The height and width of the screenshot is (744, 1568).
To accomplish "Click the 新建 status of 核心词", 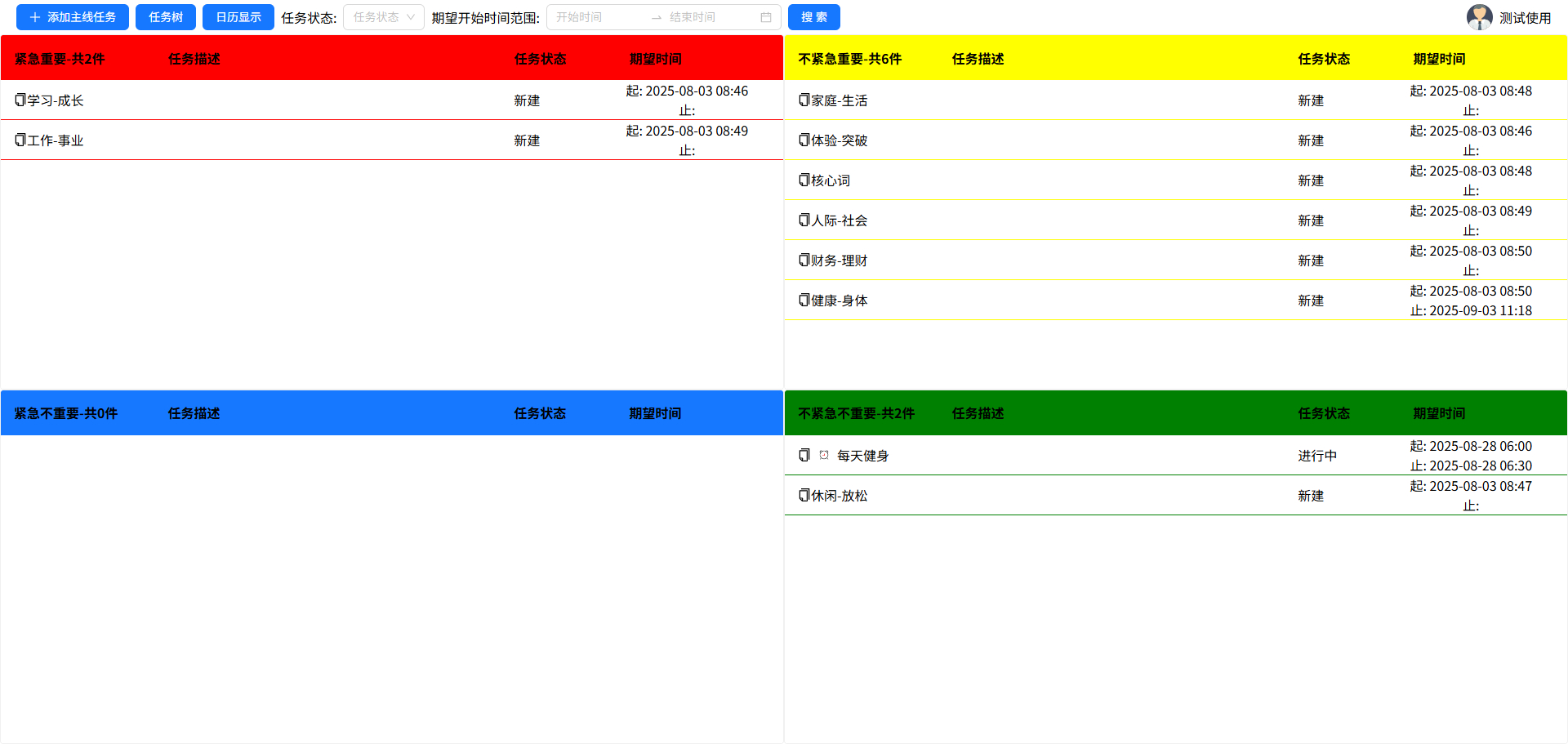I will point(1311,180).
